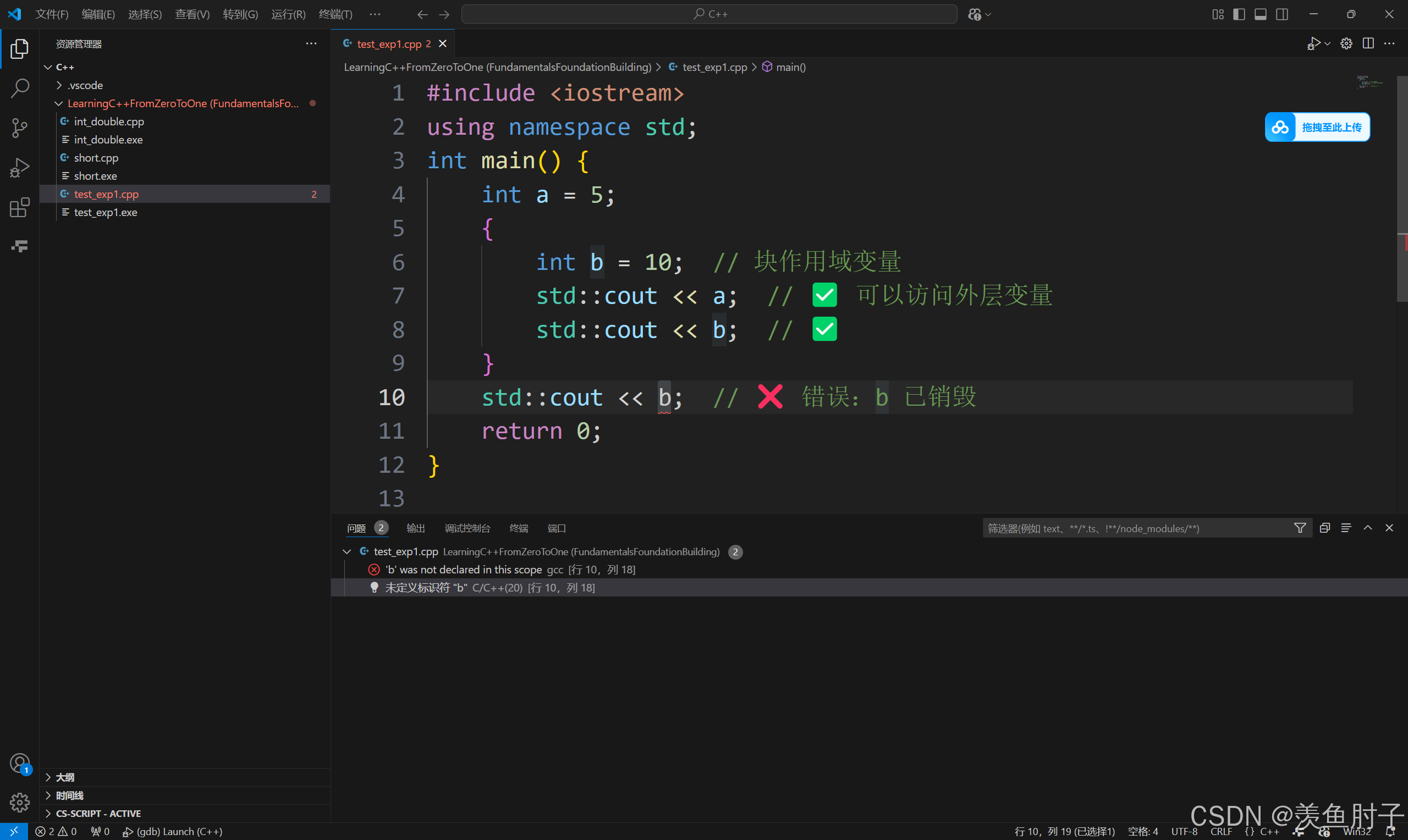Switch to the 调试控制台 panel tab
Image resolution: width=1408 pixels, height=840 pixels.
tap(467, 528)
